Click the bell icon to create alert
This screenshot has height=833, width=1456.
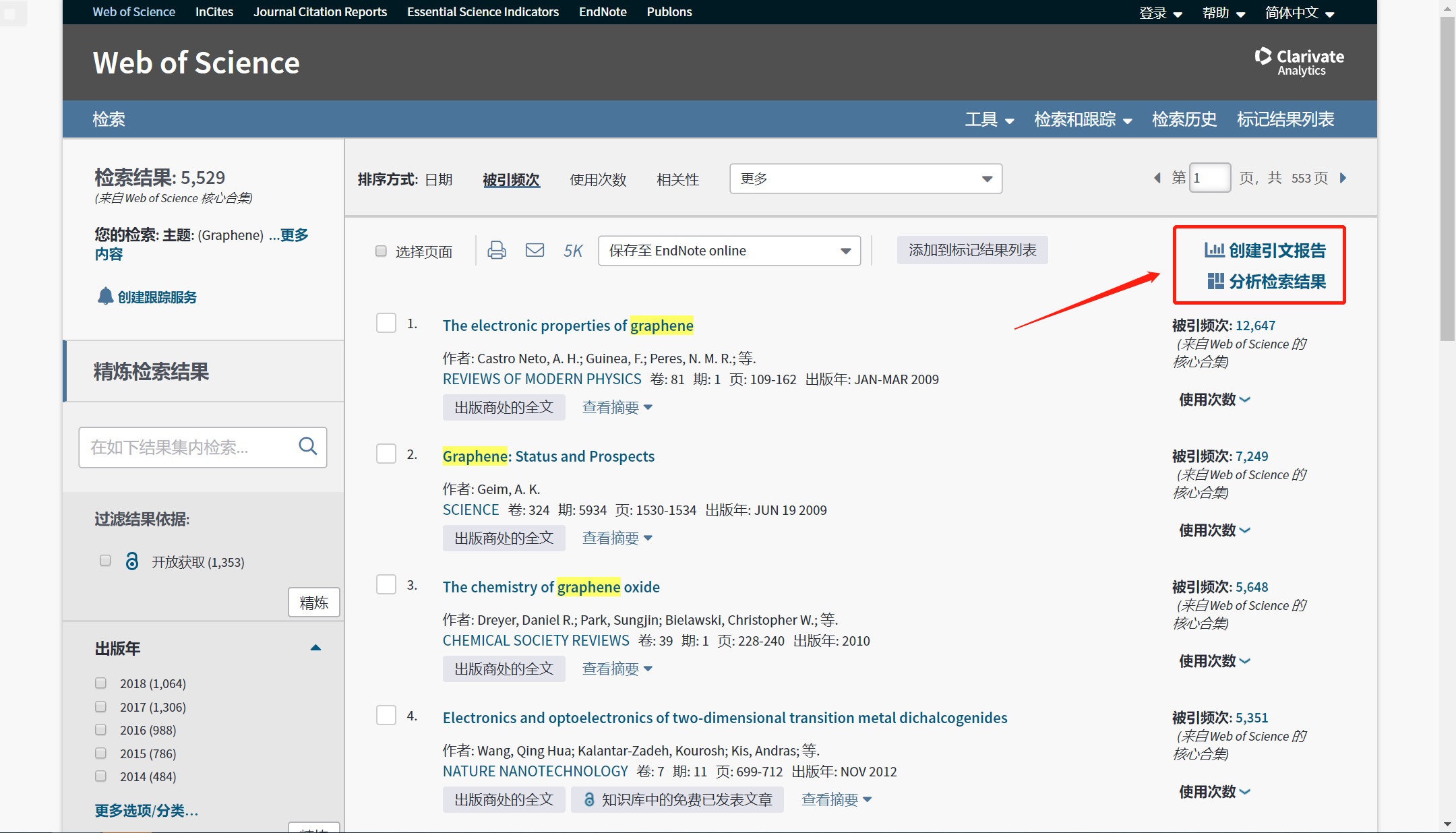(105, 297)
